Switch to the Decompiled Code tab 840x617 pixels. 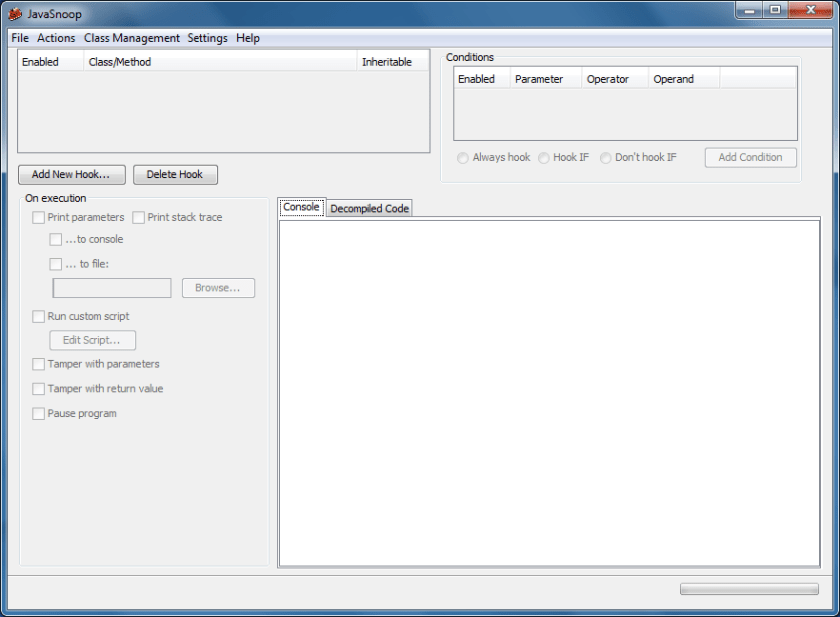pos(369,208)
